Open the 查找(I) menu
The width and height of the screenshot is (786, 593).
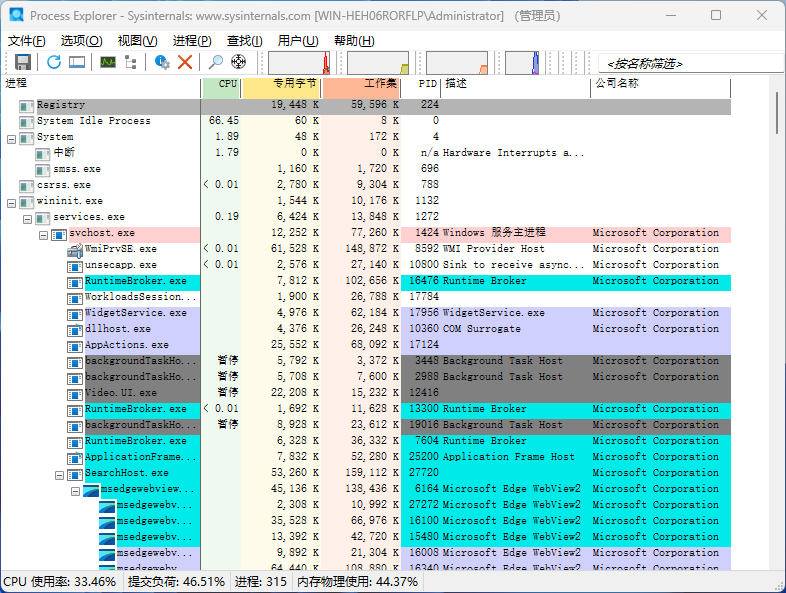pos(245,41)
